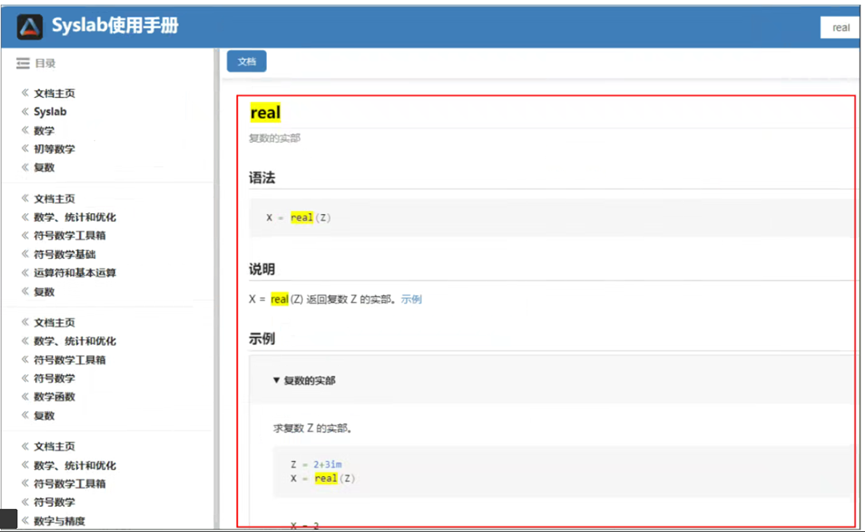Click the chevron icon beside 数学函数
Image resolution: width=865 pixels, height=532 pixels.
(25, 396)
